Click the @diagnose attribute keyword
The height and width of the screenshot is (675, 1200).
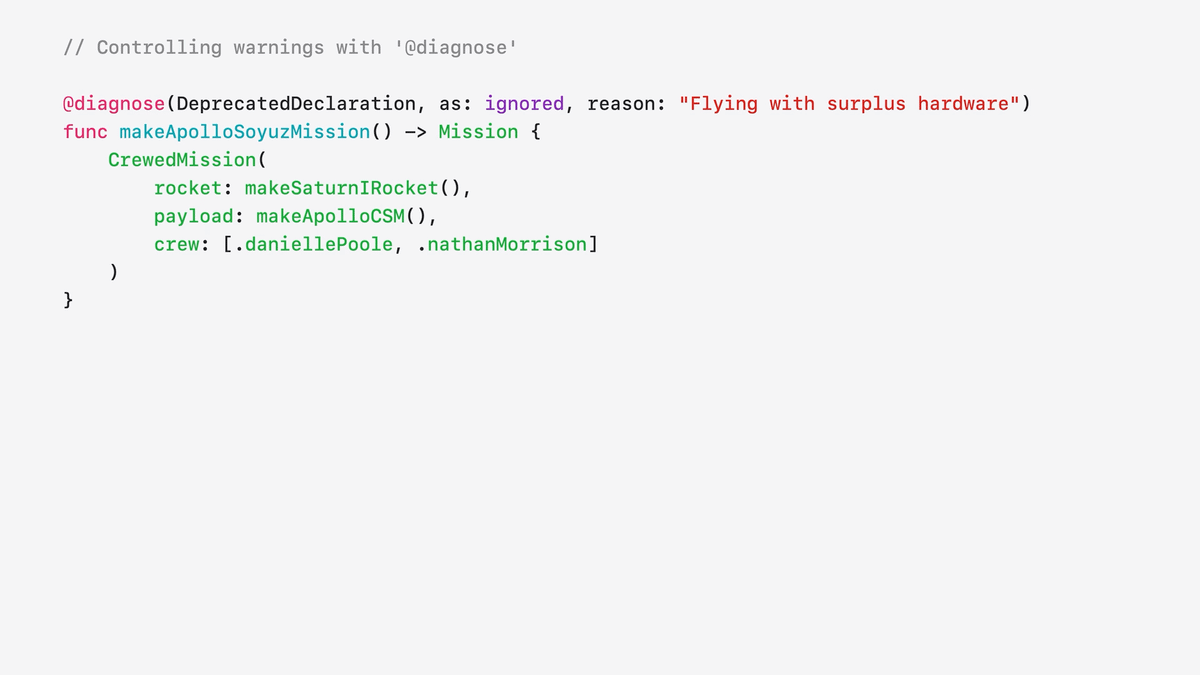pyautogui.click(x=114, y=104)
